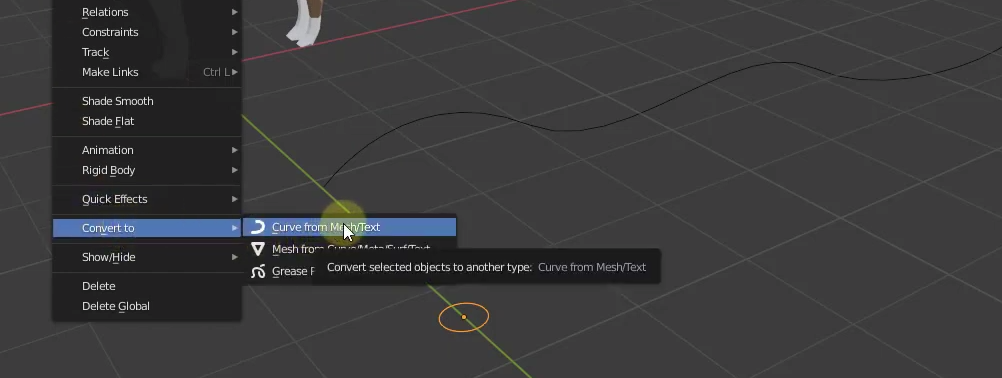Open the Show/Hide submenu
The image size is (1002, 378).
[x=146, y=257]
